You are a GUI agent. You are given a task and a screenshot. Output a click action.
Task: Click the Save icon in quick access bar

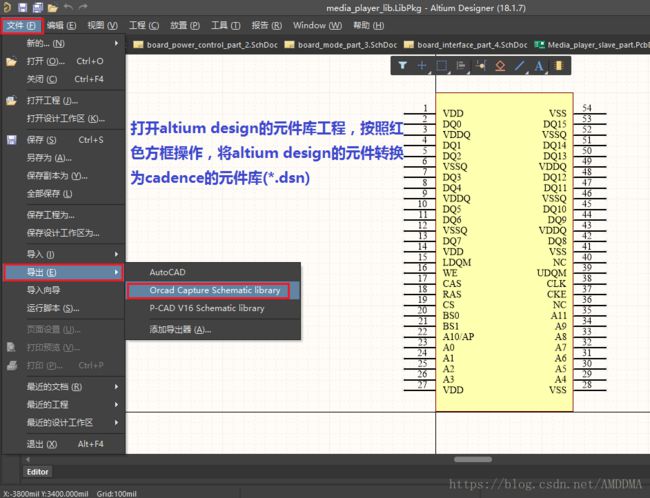(x=23, y=7)
